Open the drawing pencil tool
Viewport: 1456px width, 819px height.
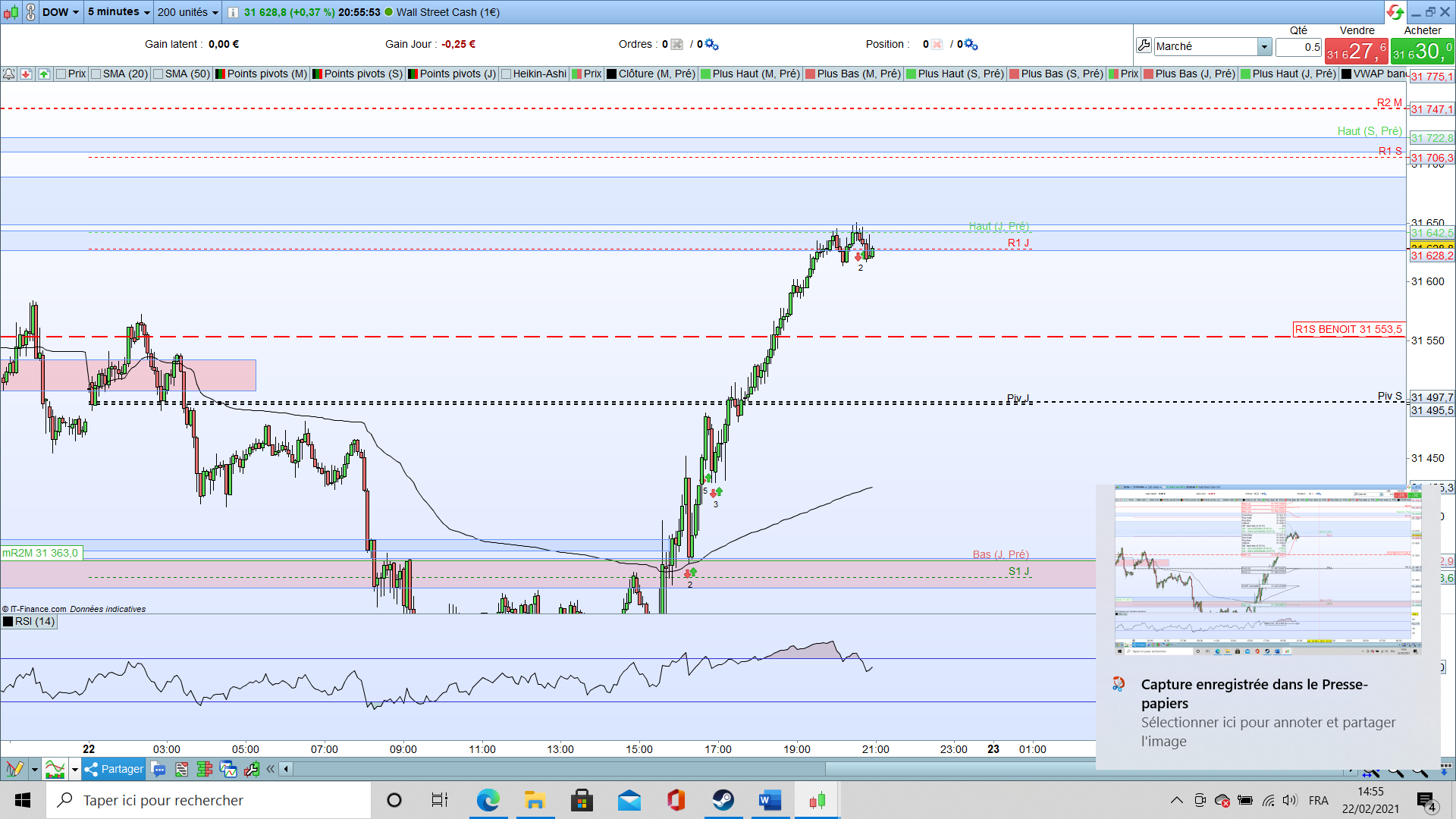coord(14,769)
